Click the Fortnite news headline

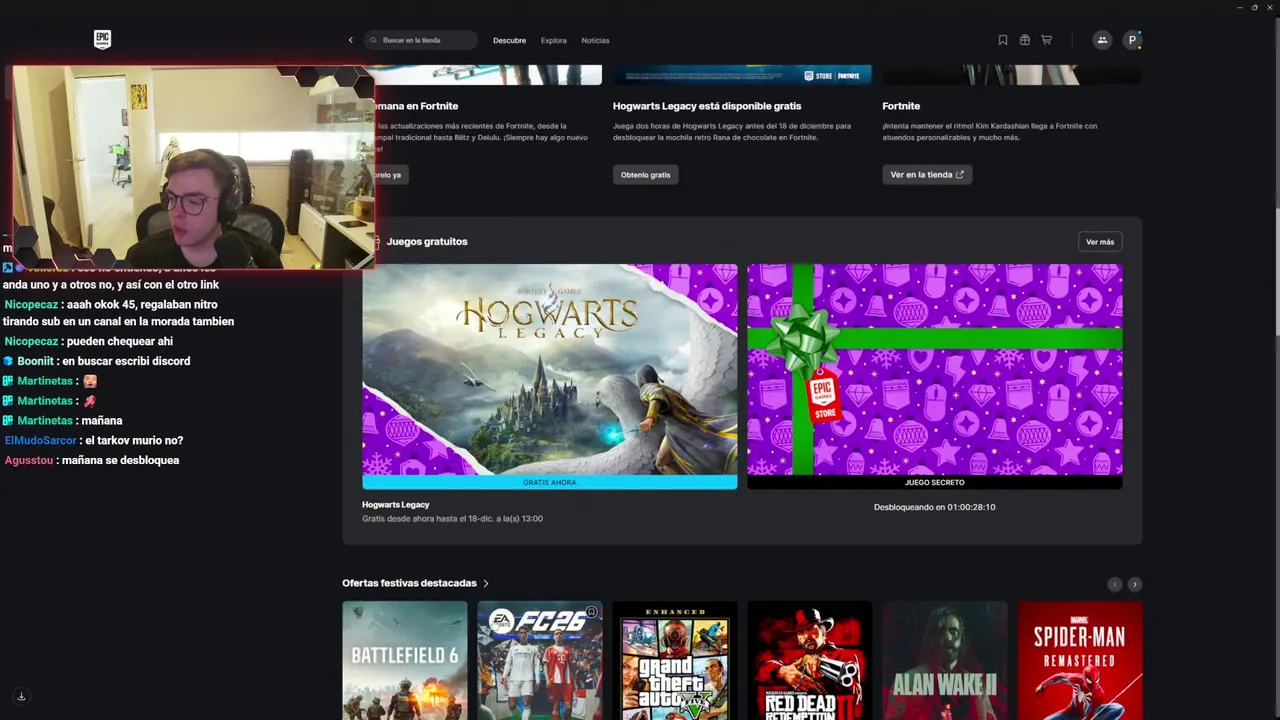click(x=901, y=106)
